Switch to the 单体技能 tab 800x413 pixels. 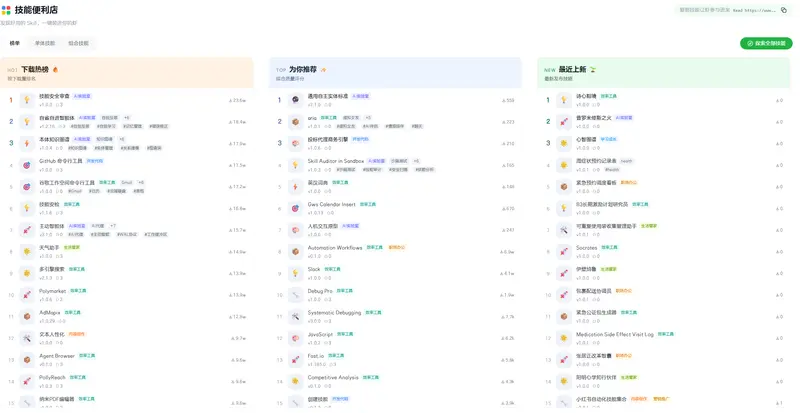click(45, 43)
